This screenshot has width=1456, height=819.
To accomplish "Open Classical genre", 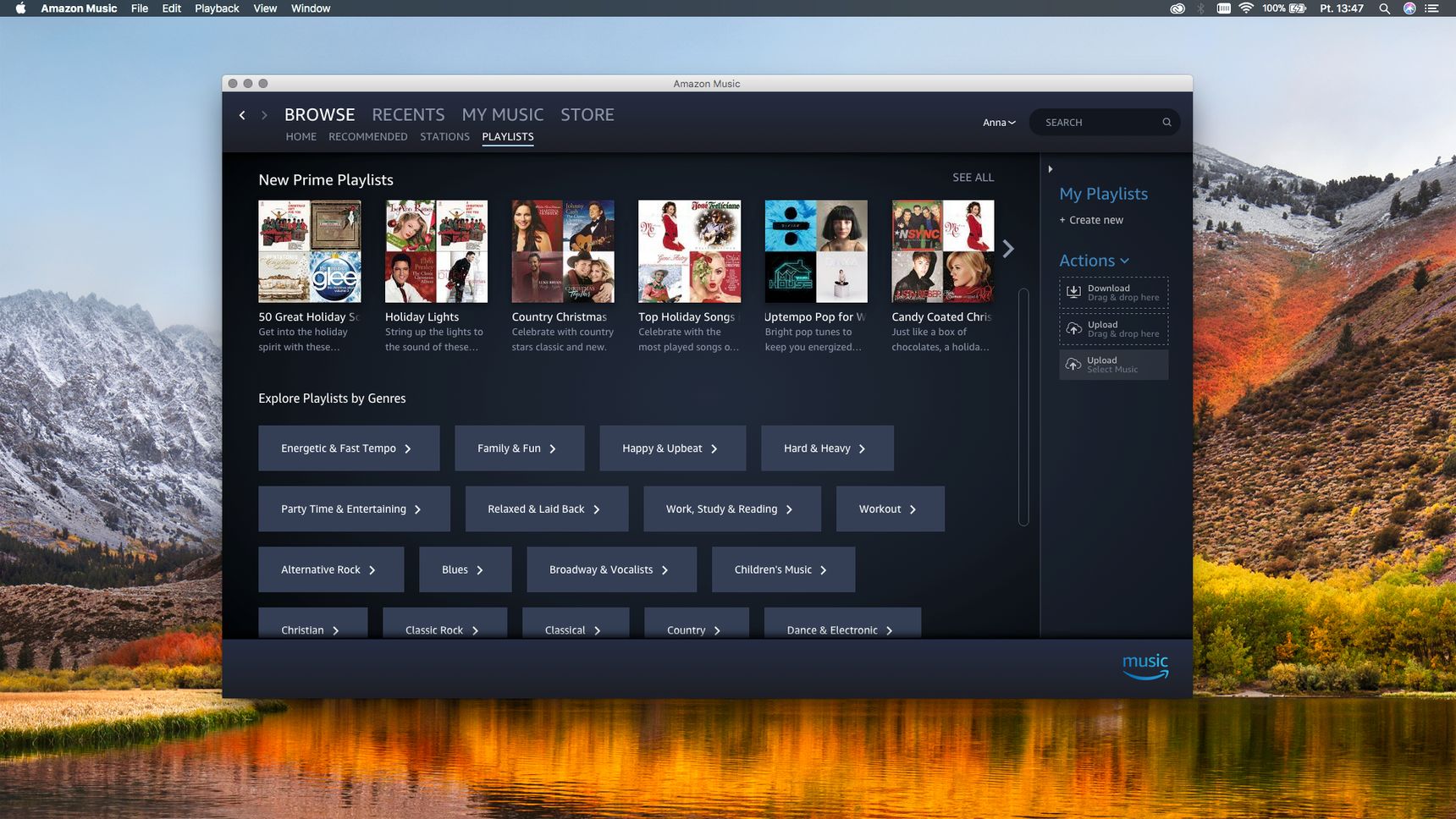I will point(576,624).
